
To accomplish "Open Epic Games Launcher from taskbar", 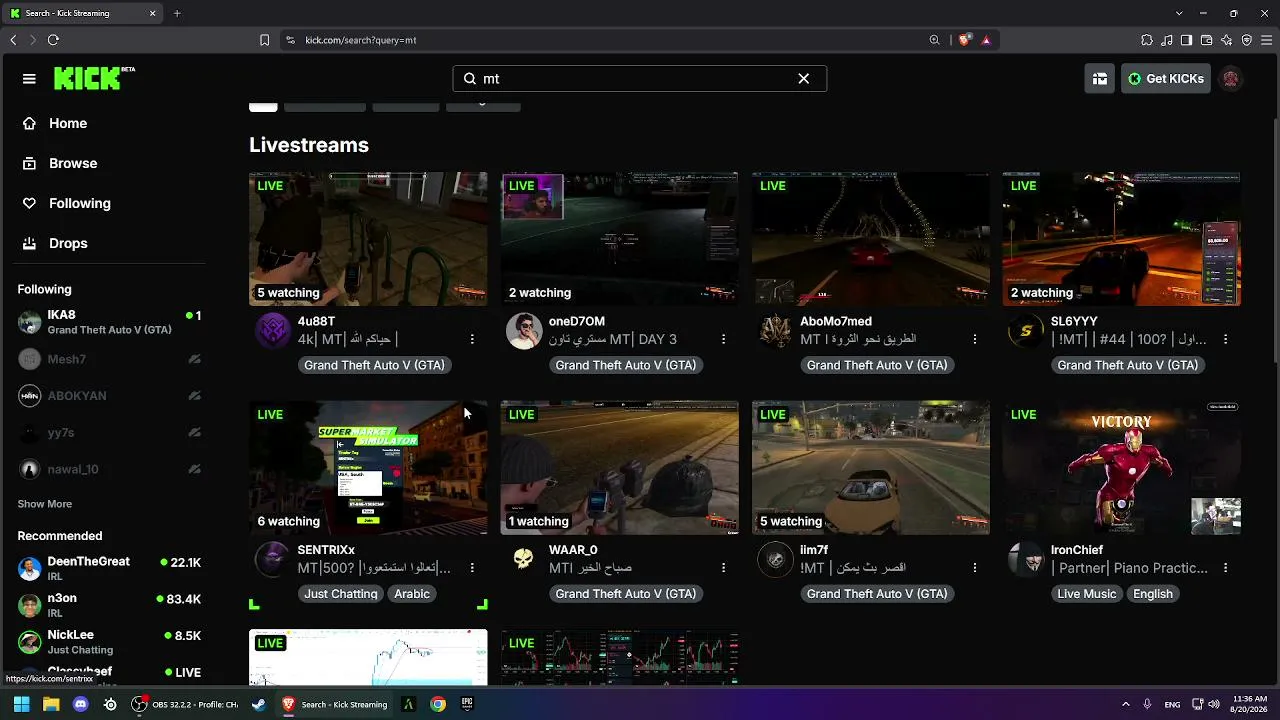I will (x=467, y=704).
